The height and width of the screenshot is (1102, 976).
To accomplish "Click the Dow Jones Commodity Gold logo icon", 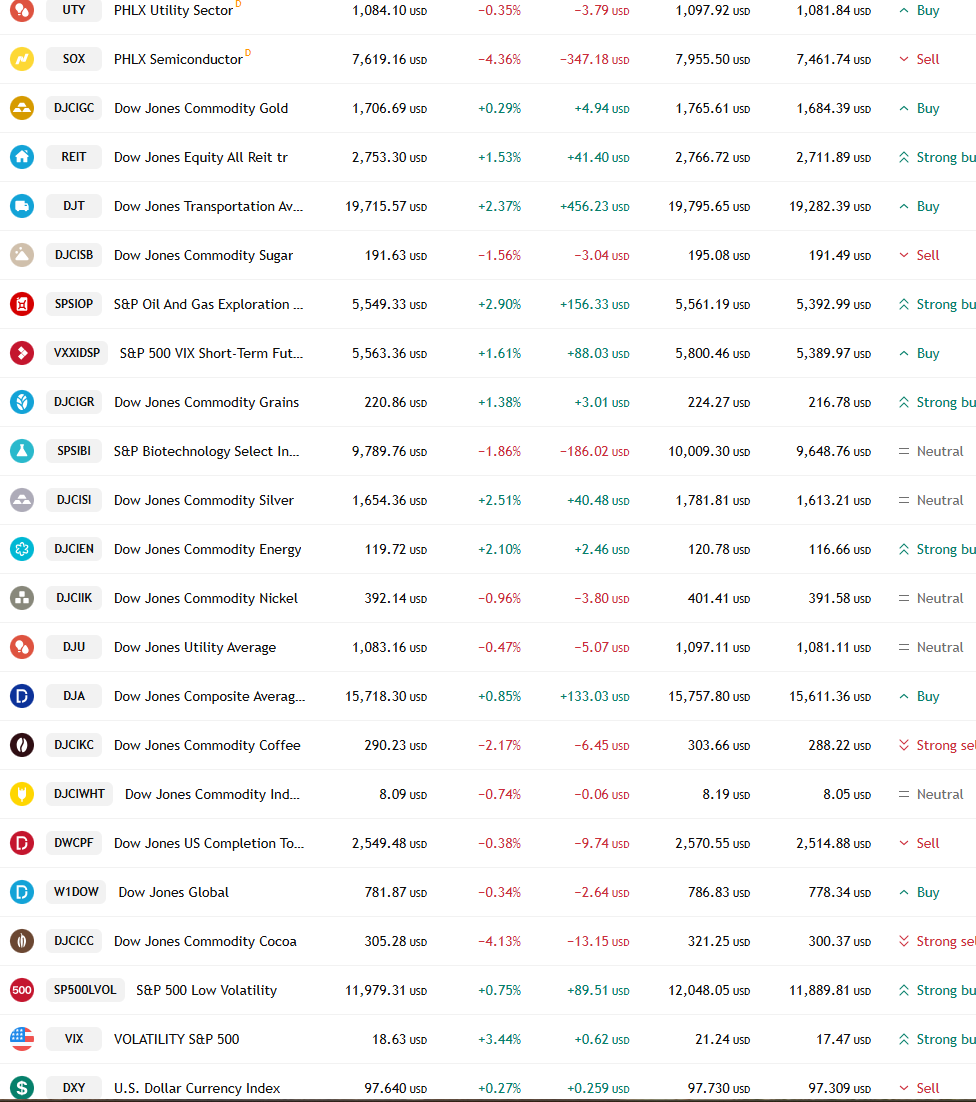I will (22, 108).
